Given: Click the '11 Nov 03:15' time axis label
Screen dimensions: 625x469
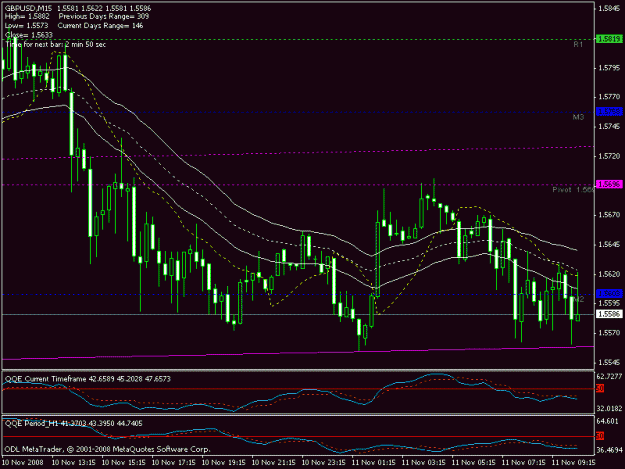Looking at the screenshot, I should pos(424,463).
